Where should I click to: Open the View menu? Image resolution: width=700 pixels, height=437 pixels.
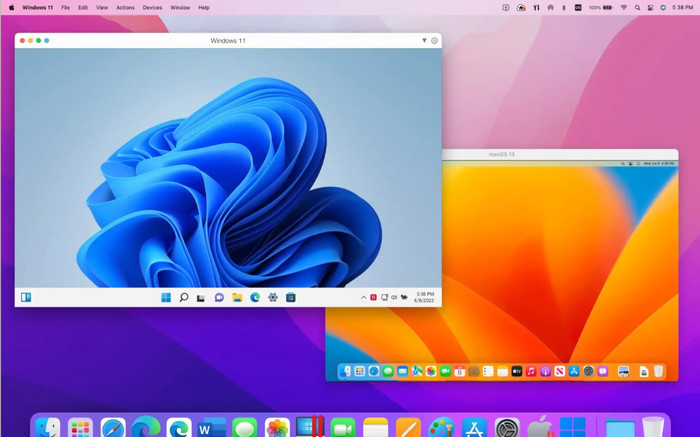point(102,8)
